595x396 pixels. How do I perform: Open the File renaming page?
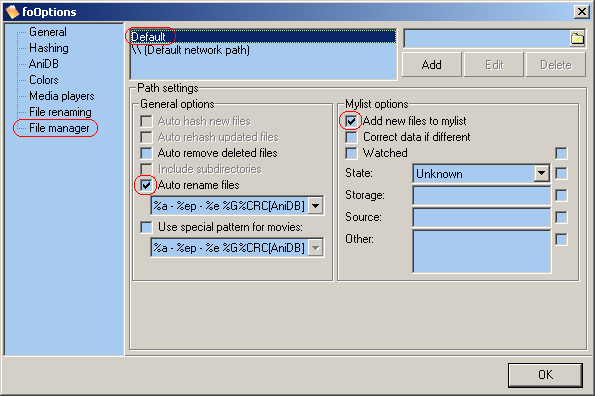(60, 112)
